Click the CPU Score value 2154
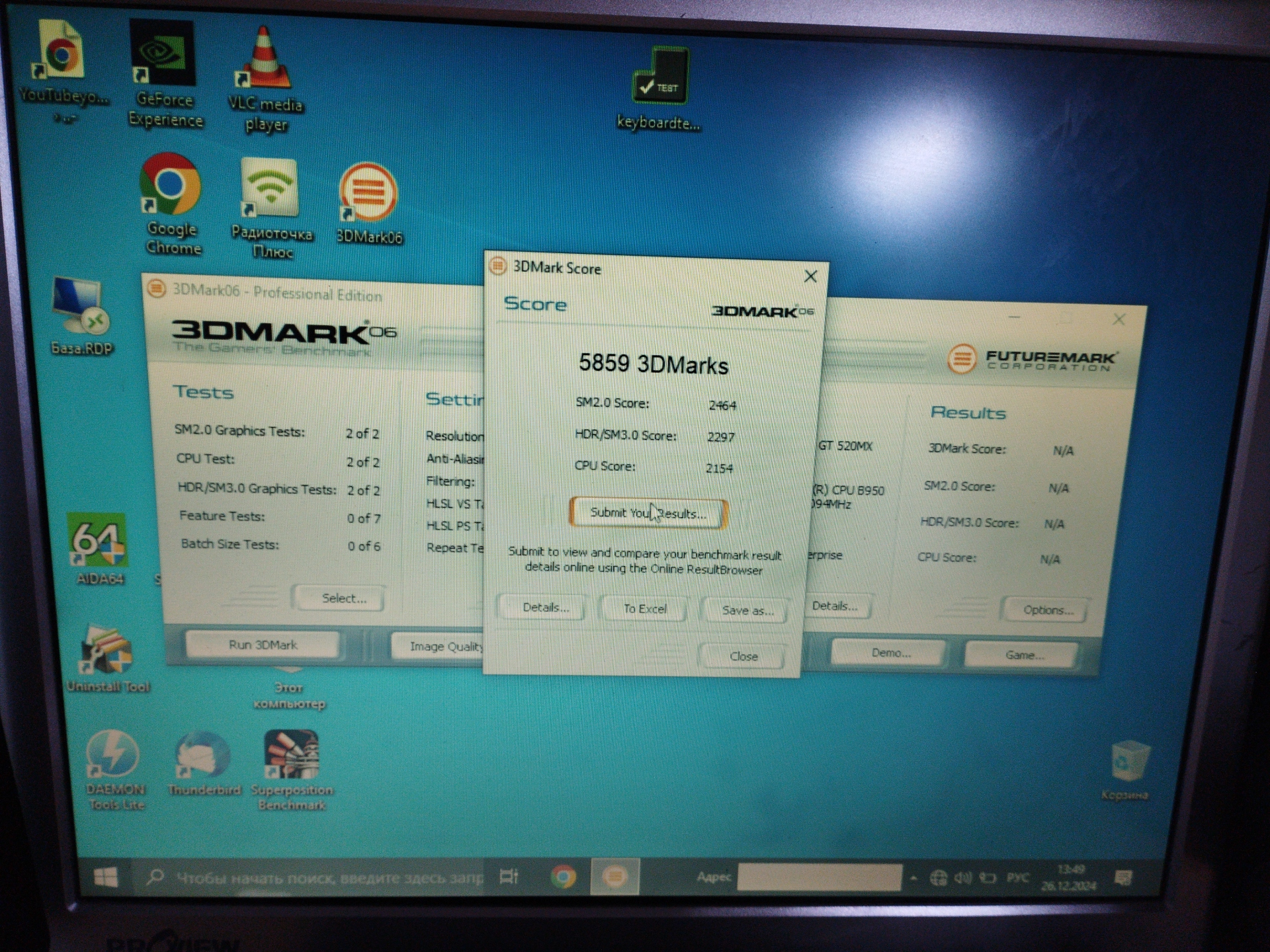This screenshot has height=952, width=1270. click(x=719, y=469)
